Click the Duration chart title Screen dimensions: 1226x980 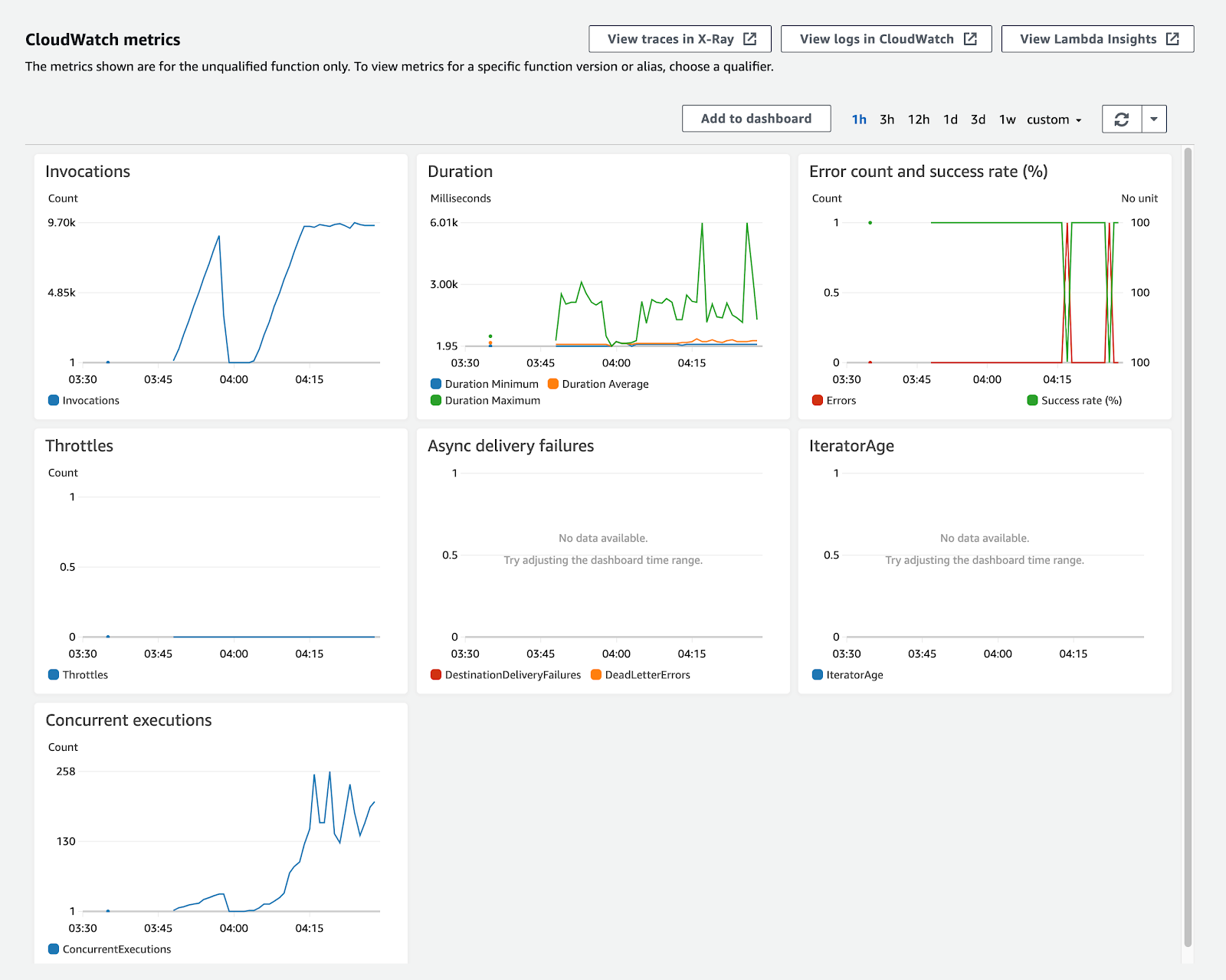(x=460, y=172)
